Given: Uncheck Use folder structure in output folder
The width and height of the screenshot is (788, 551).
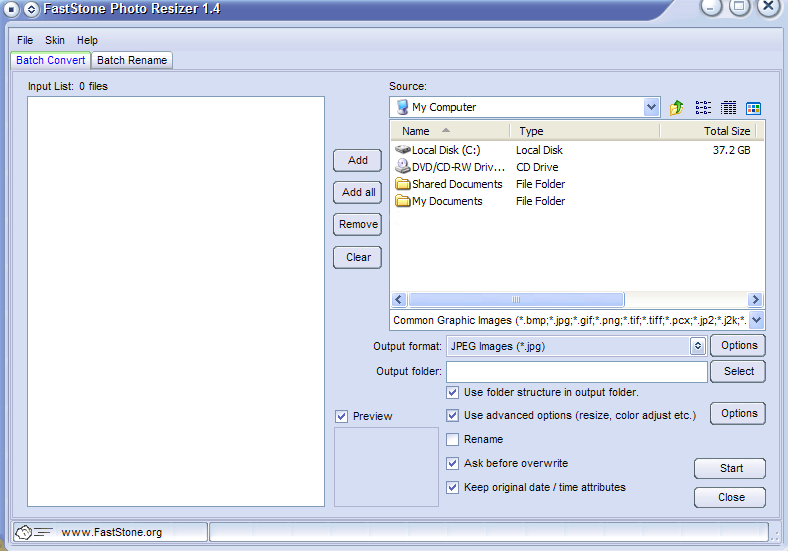Looking at the screenshot, I should (452, 392).
